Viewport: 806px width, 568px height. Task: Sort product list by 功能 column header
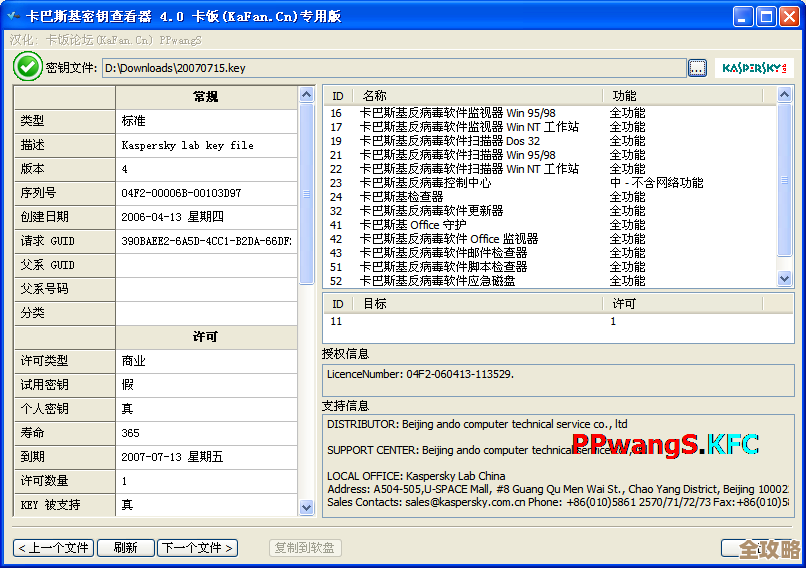[683, 96]
